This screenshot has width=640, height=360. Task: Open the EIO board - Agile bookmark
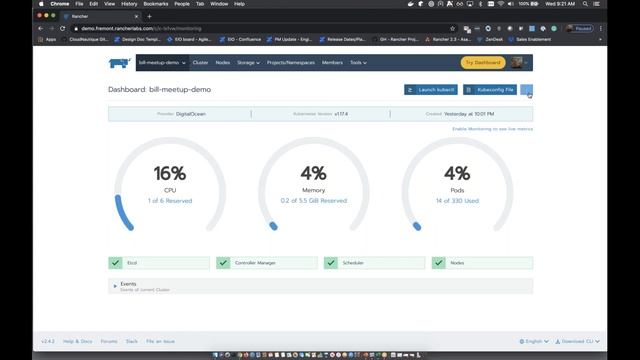[189, 40]
